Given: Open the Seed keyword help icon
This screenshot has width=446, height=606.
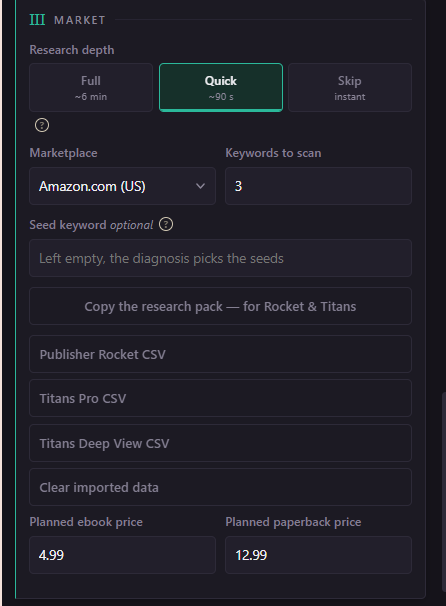Looking at the screenshot, I should coord(166,225).
